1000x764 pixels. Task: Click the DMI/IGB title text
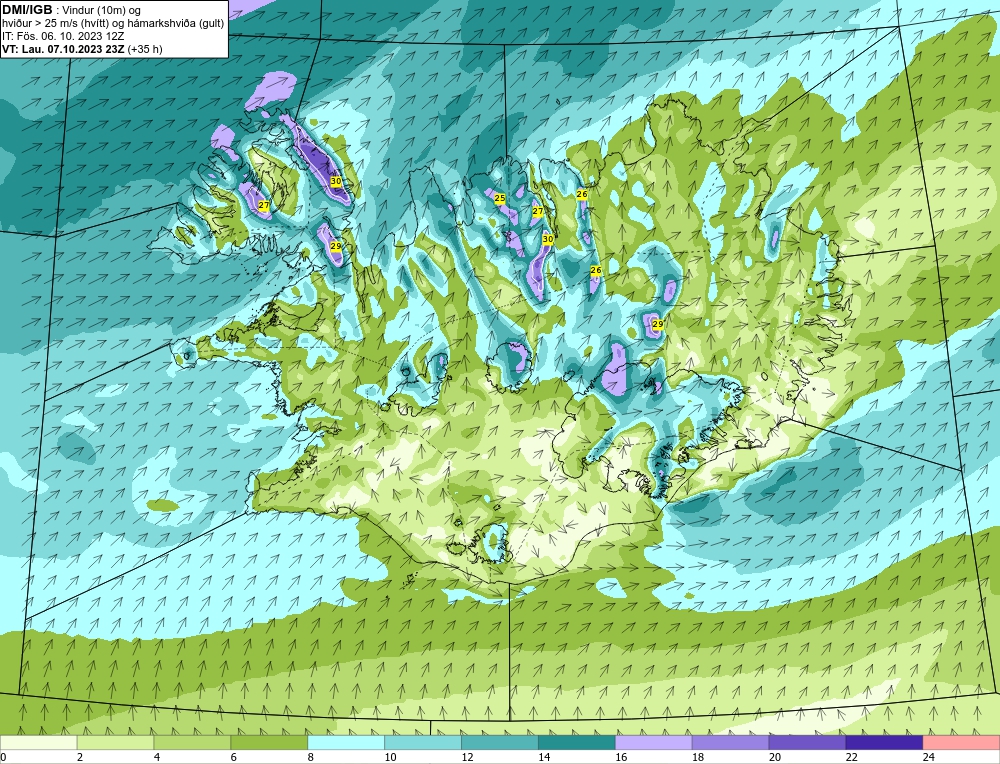[27, 10]
